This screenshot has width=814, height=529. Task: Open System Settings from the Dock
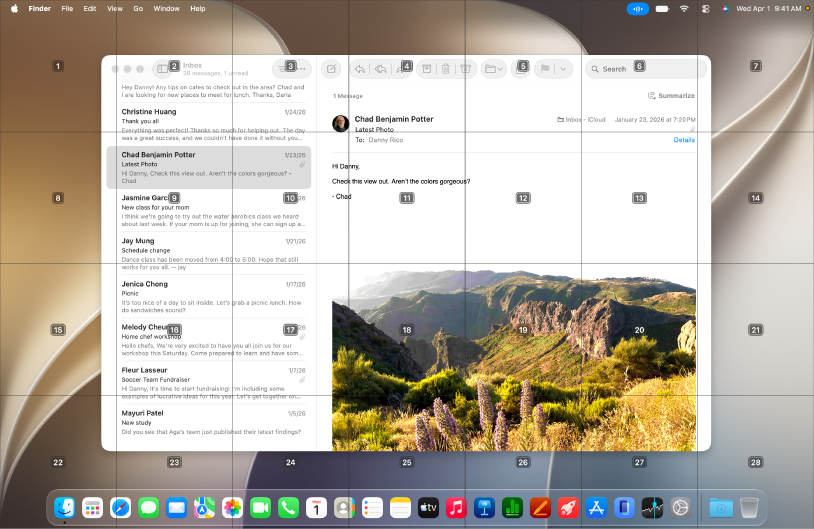681,508
